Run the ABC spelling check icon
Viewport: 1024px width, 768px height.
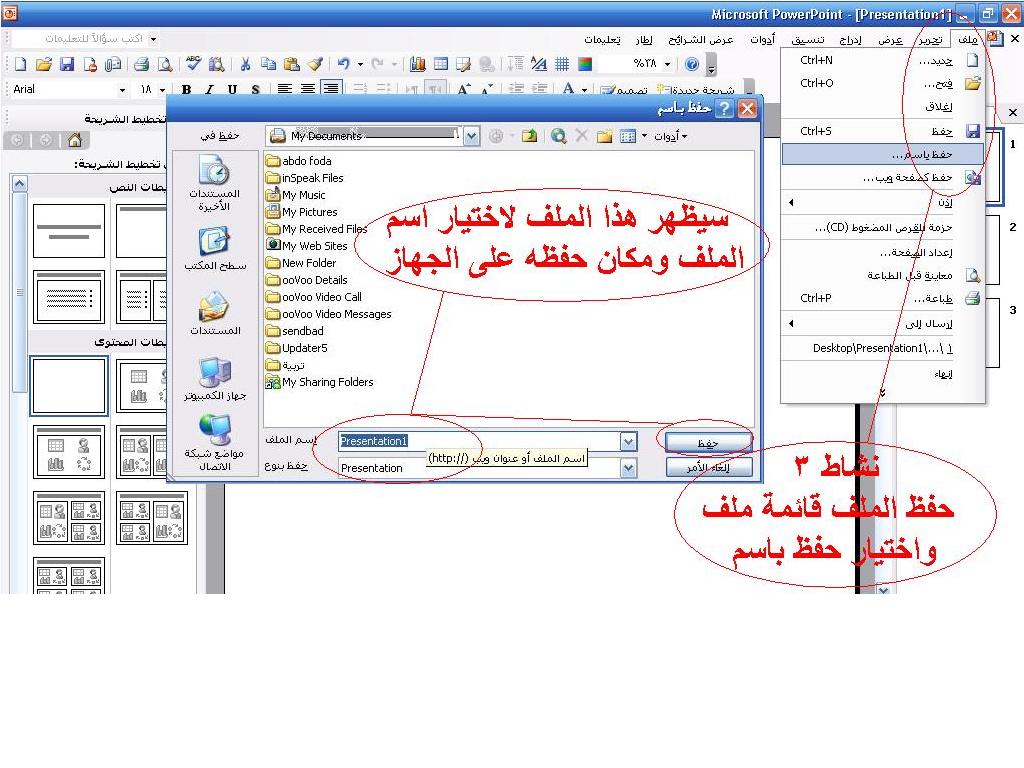coord(193,63)
